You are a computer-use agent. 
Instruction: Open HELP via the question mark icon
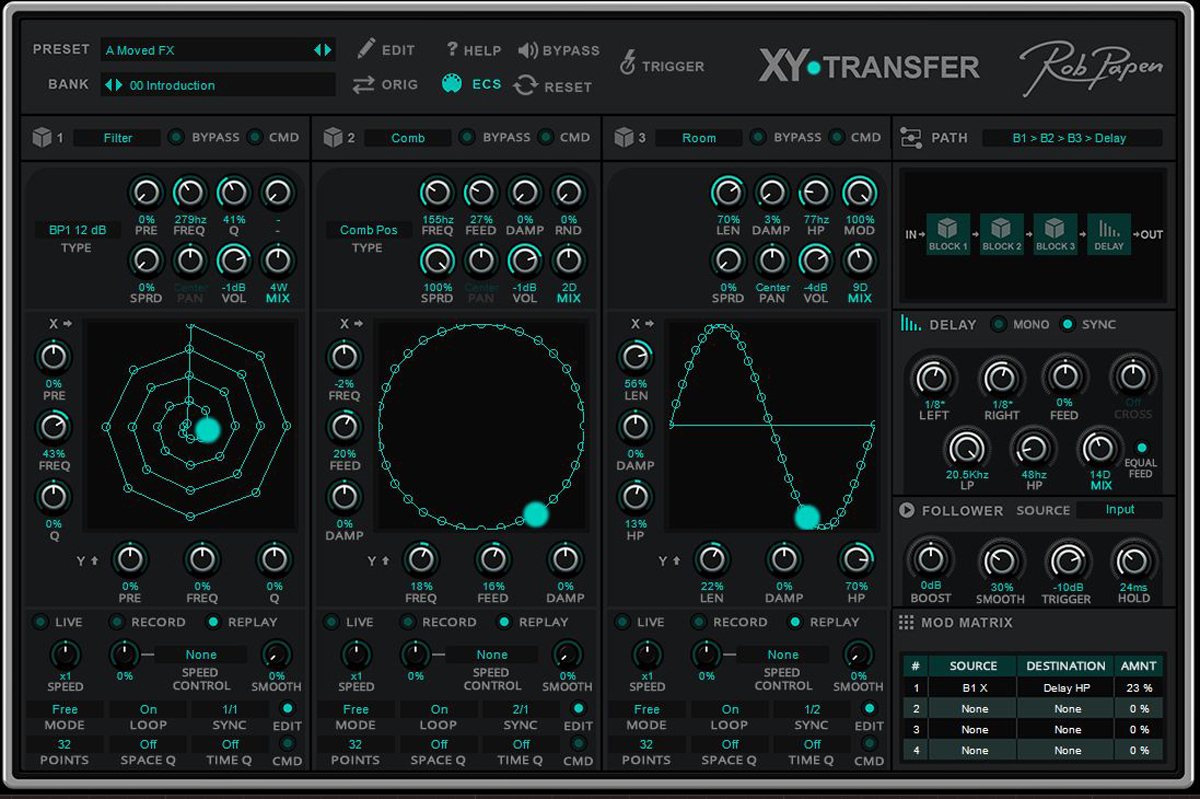[452, 48]
